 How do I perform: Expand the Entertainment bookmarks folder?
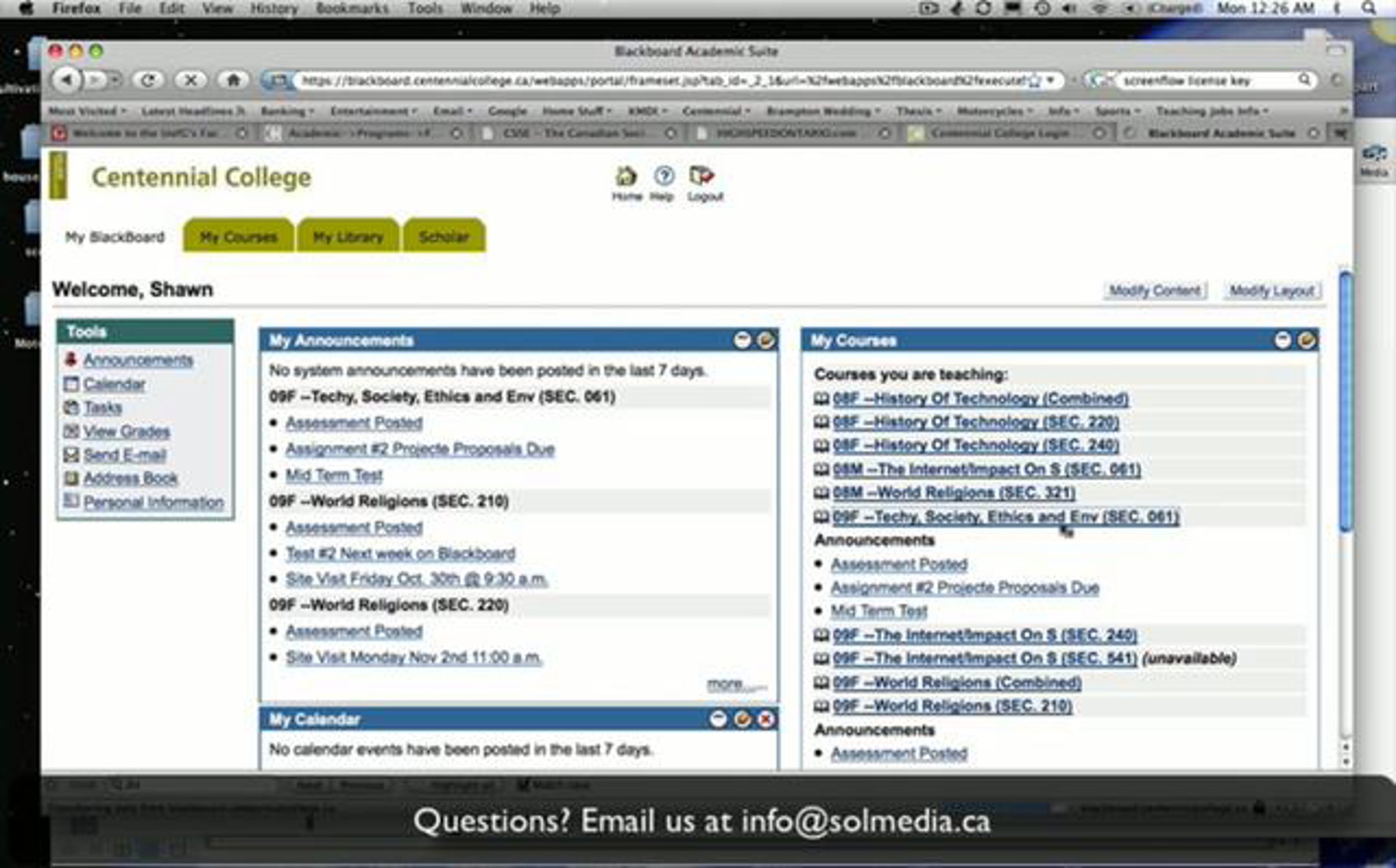click(373, 110)
